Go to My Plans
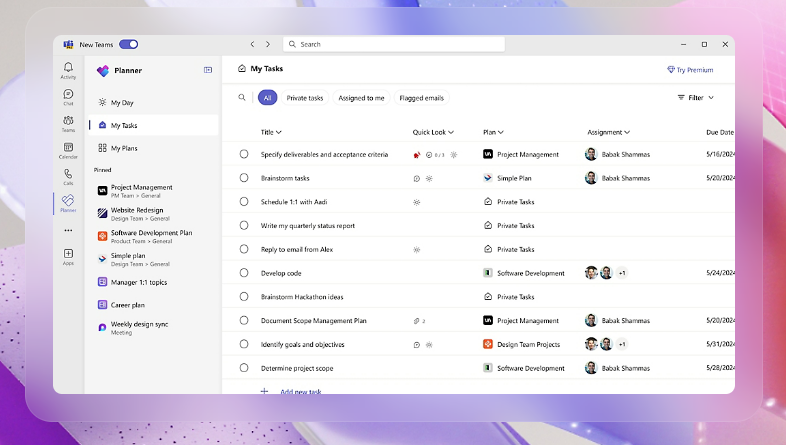This screenshot has width=786, height=445. 153,148
